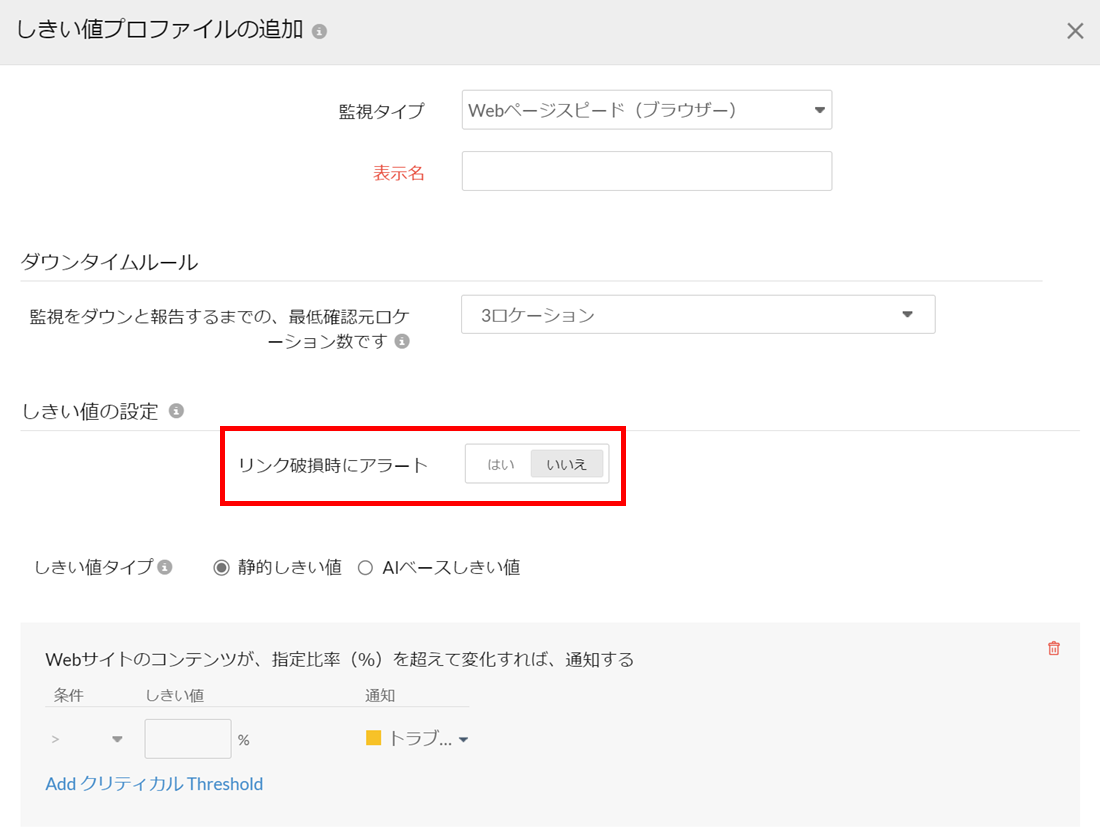Open the 3ロケーション dropdown

pyautogui.click(x=698, y=315)
